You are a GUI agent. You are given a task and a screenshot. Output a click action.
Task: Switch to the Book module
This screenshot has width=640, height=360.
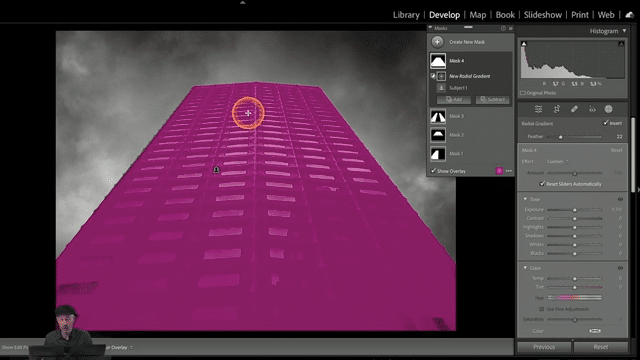(505, 15)
